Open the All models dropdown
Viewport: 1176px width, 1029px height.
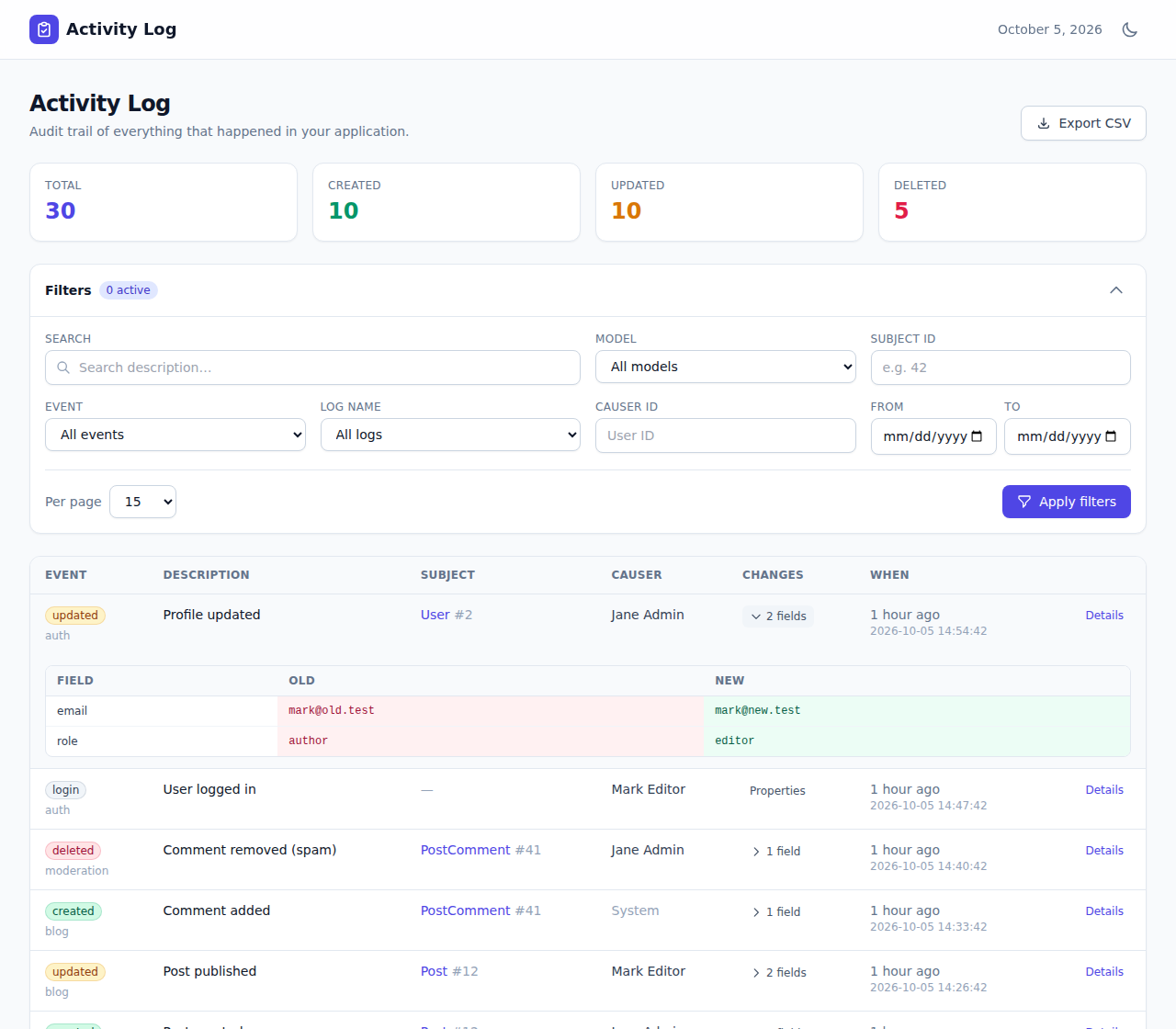tap(726, 367)
